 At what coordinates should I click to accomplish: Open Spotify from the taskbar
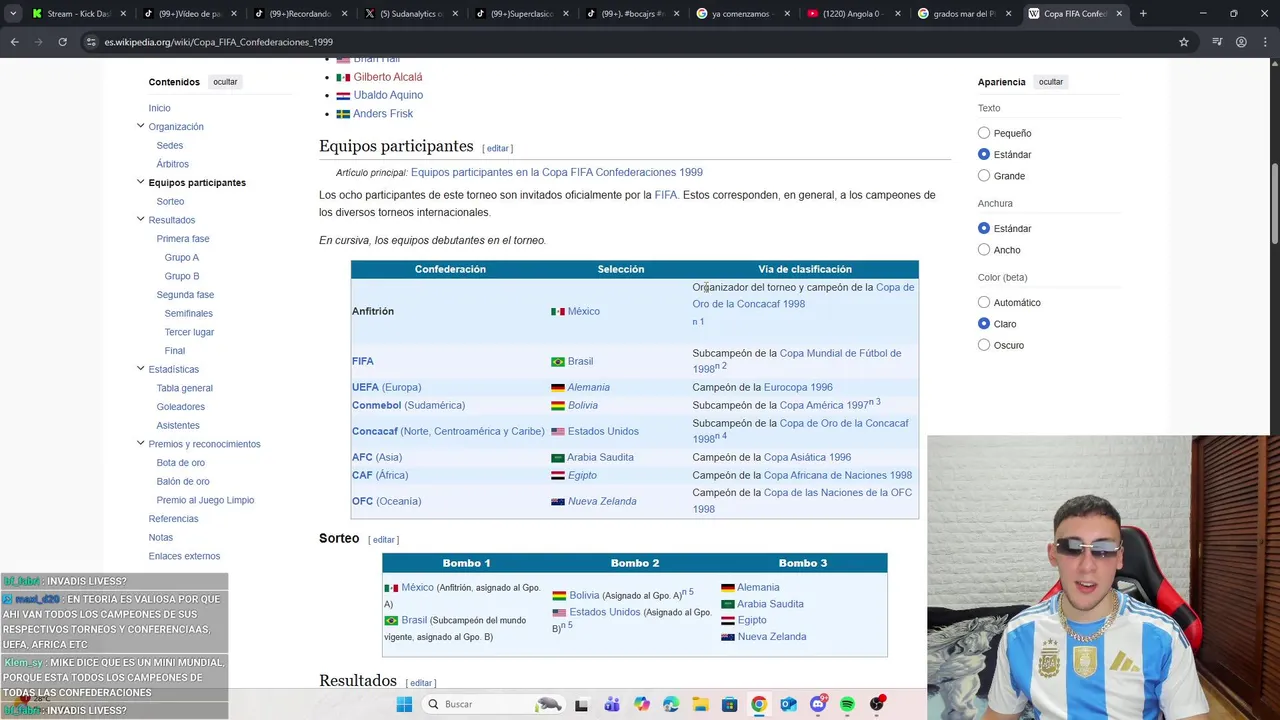coord(847,704)
